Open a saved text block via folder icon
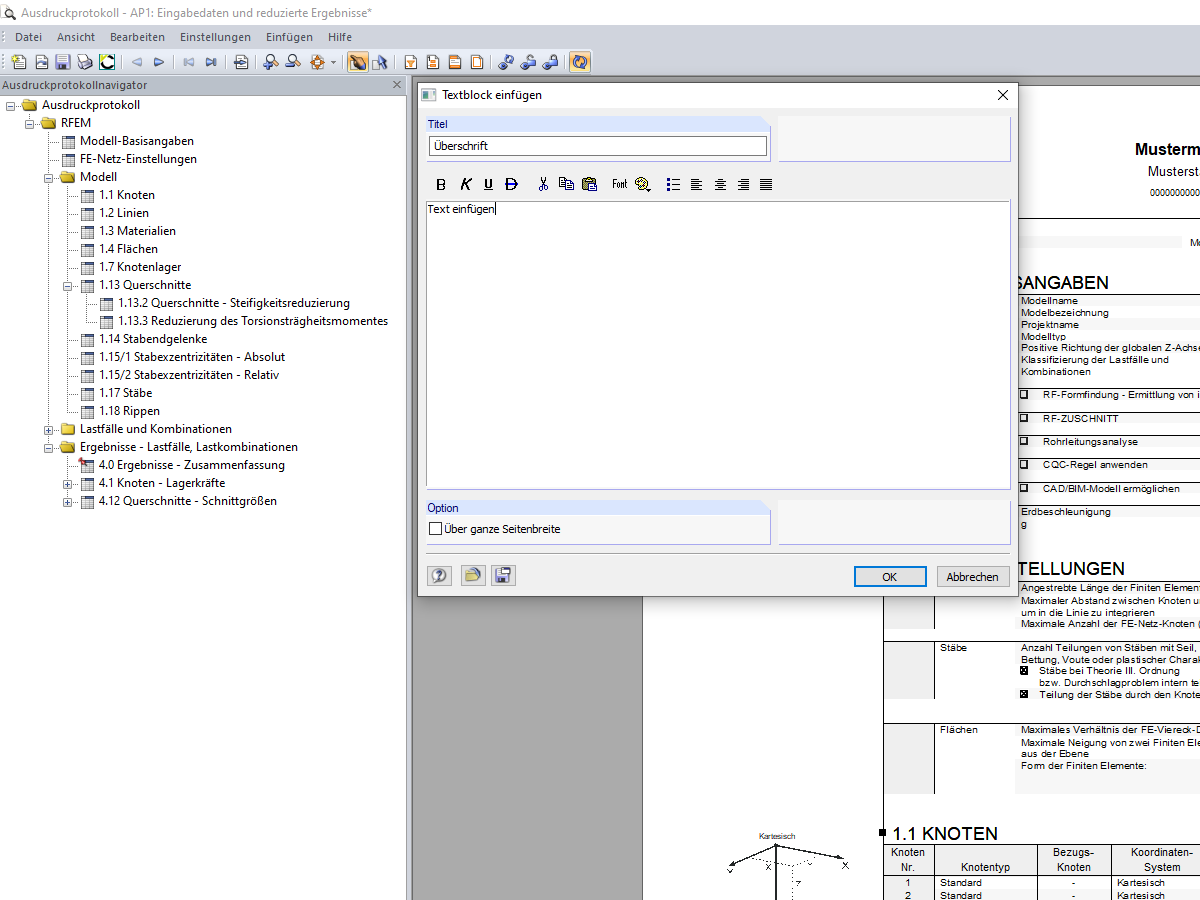The image size is (1200, 900). pyautogui.click(x=472, y=576)
